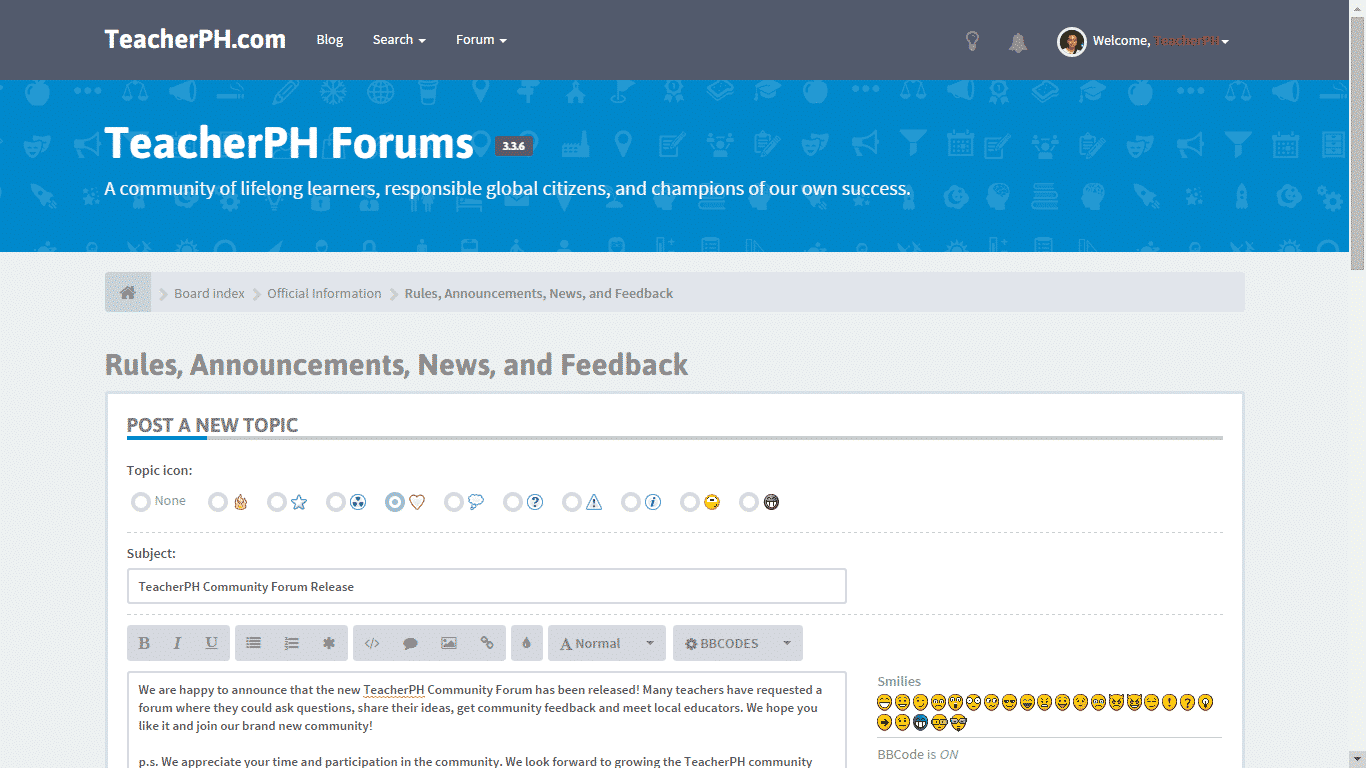Open Rules, Announcements, News, and Feedback breadcrumb
This screenshot has height=768, width=1366.
(x=539, y=293)
